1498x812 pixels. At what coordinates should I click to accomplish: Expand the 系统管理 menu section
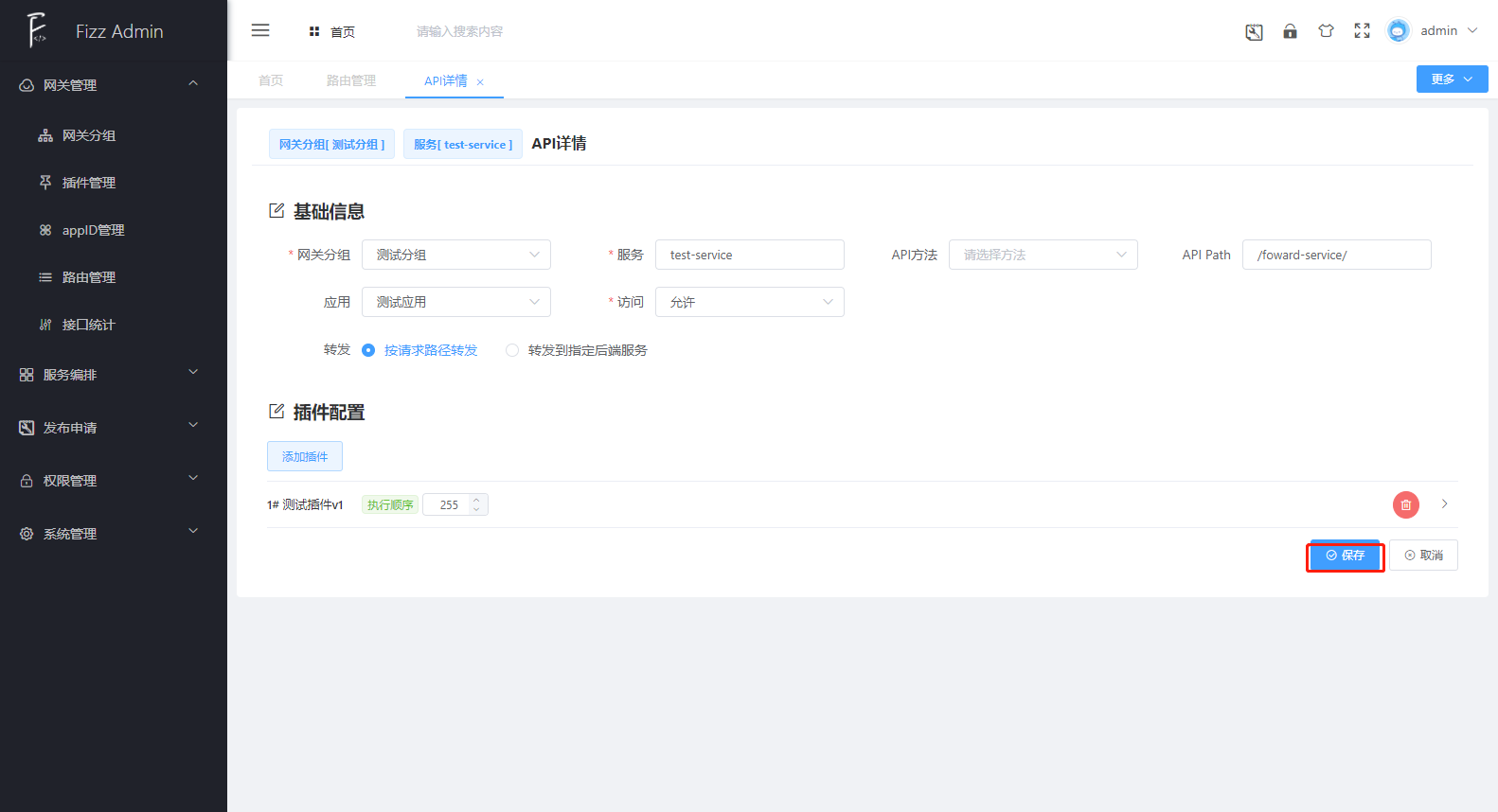(x=193, y=532)
